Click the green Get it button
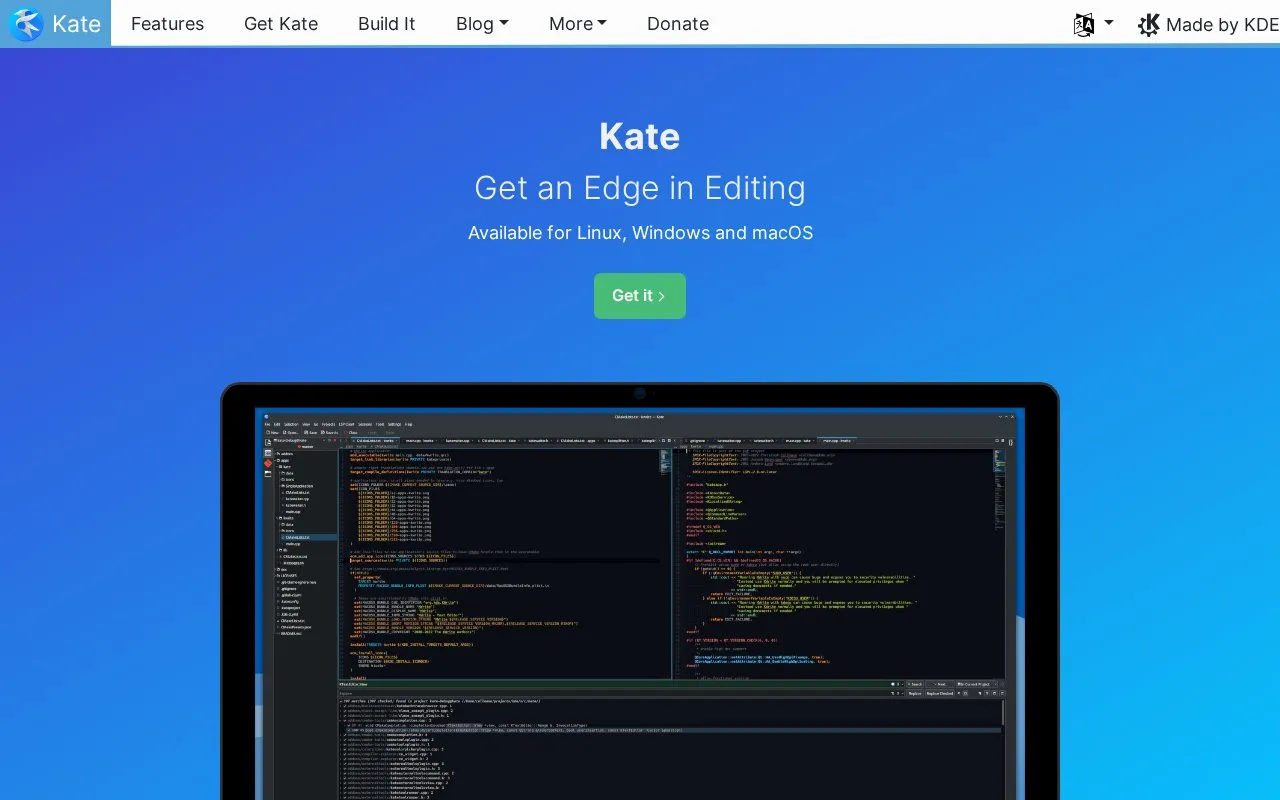Viewport: 1280px width, 800px height. (640, 296)
